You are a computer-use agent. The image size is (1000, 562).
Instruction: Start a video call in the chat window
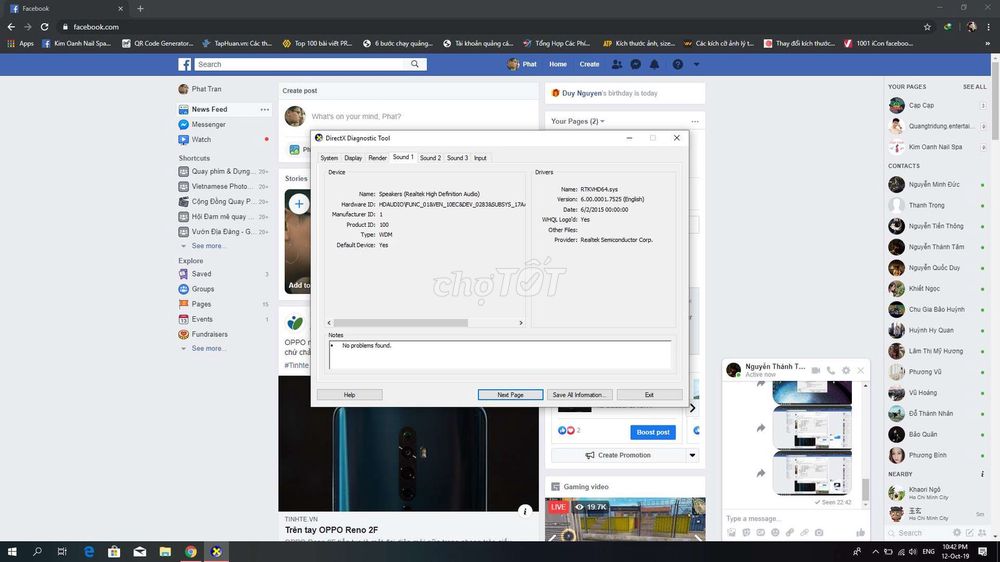click(x=816, y=370)
